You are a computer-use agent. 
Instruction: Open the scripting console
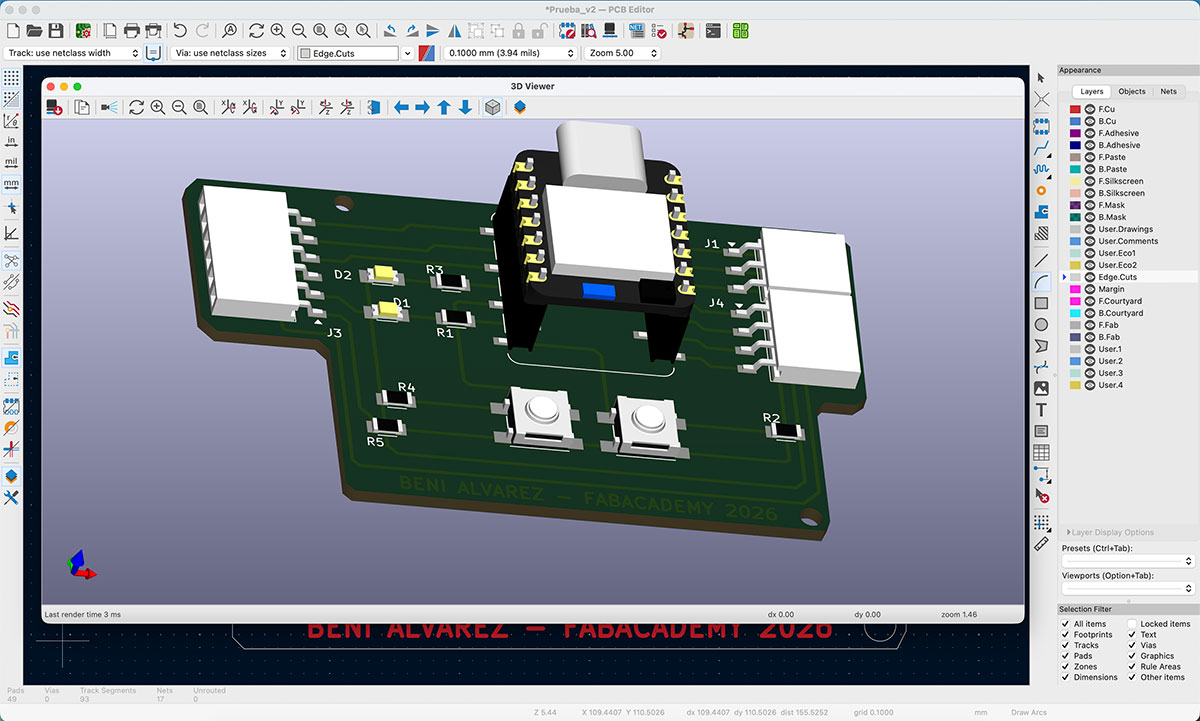[713, 31]
